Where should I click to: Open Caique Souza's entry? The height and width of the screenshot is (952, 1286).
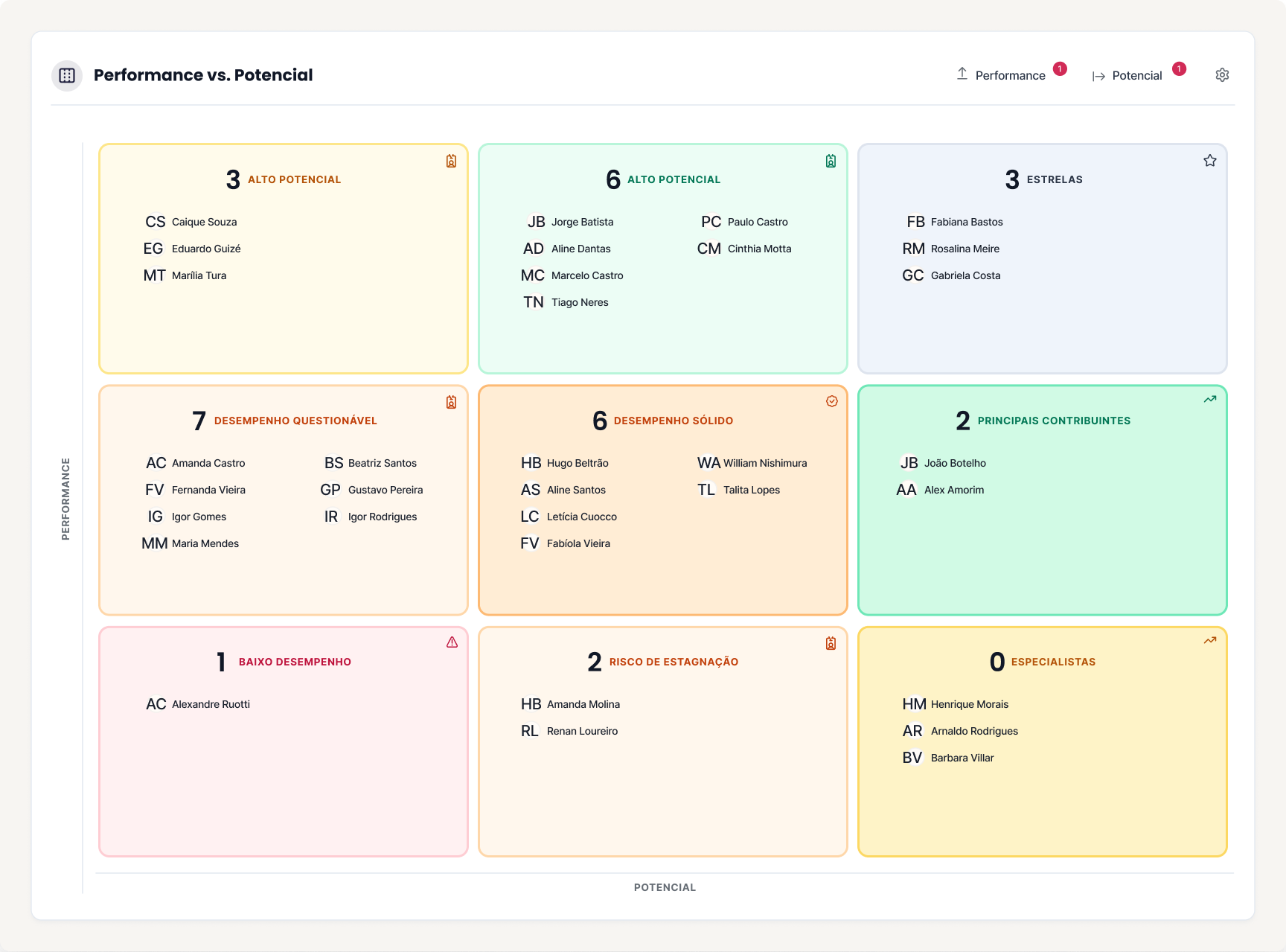tap(191, 222)
